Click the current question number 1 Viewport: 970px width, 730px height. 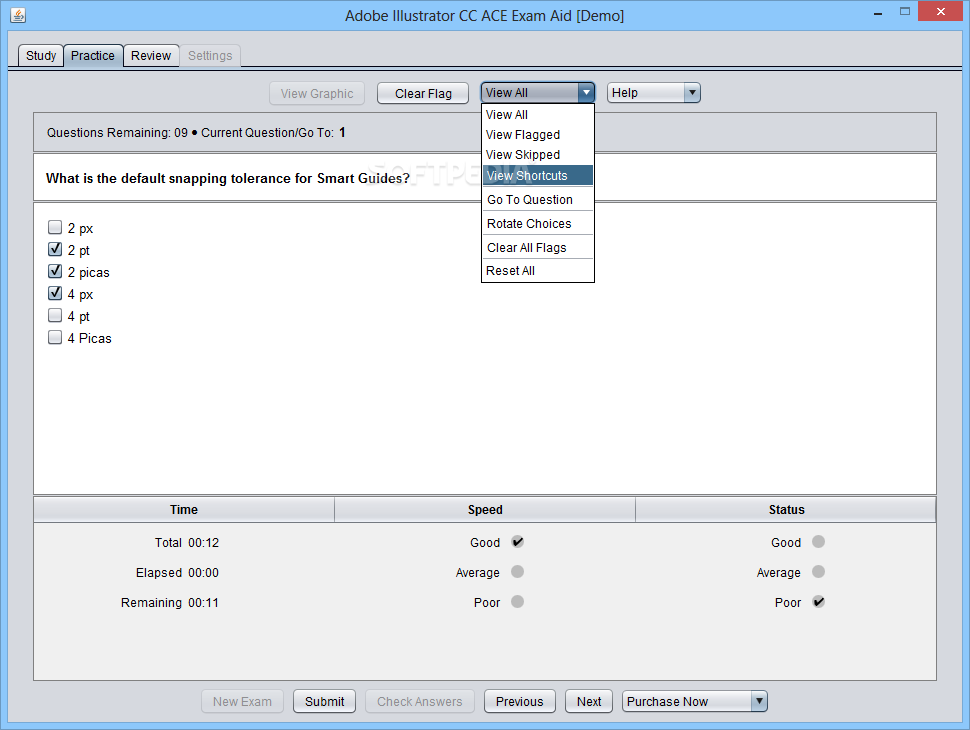[x=342, y=132]
